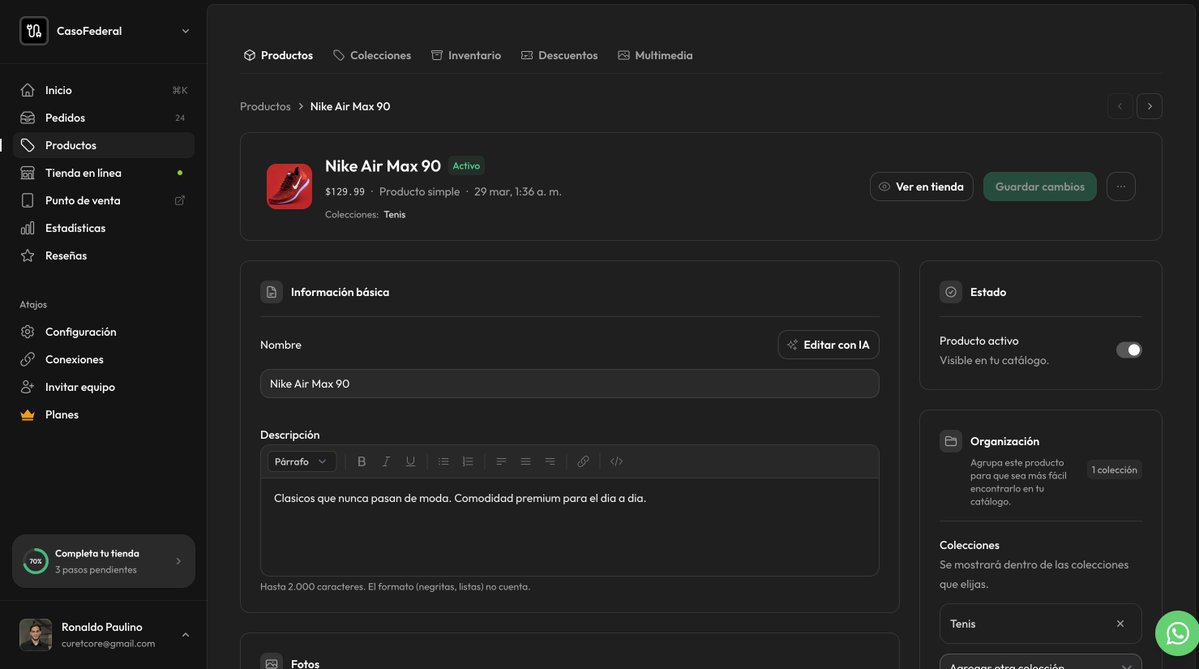Open Tienda en línea sidebar item

click(x=103, y=173)
